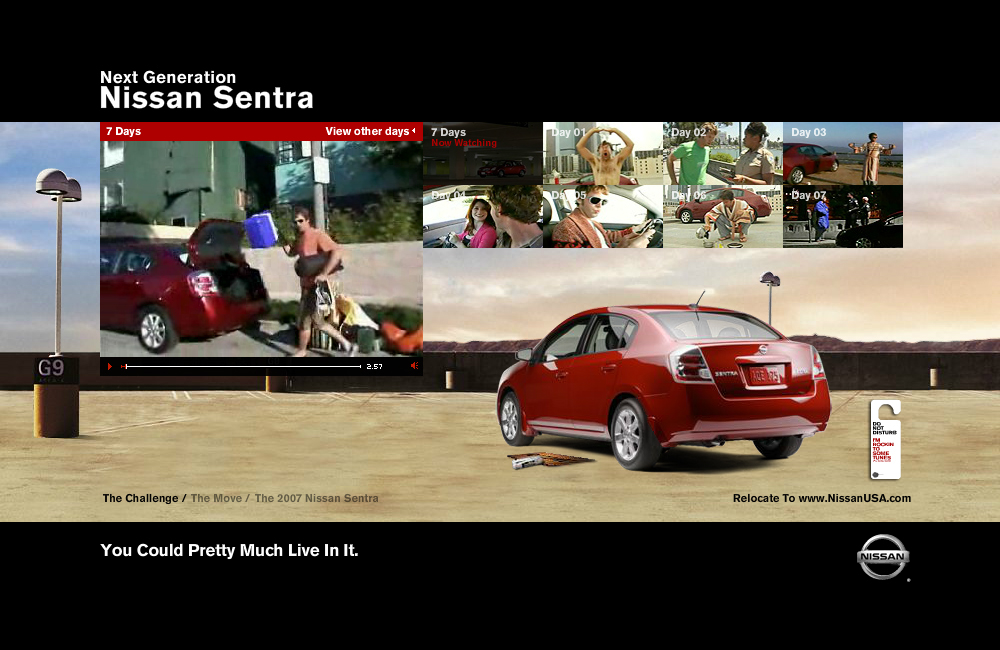
Task: Open the Day 01 video thumbnail
Action: (603, 153)
